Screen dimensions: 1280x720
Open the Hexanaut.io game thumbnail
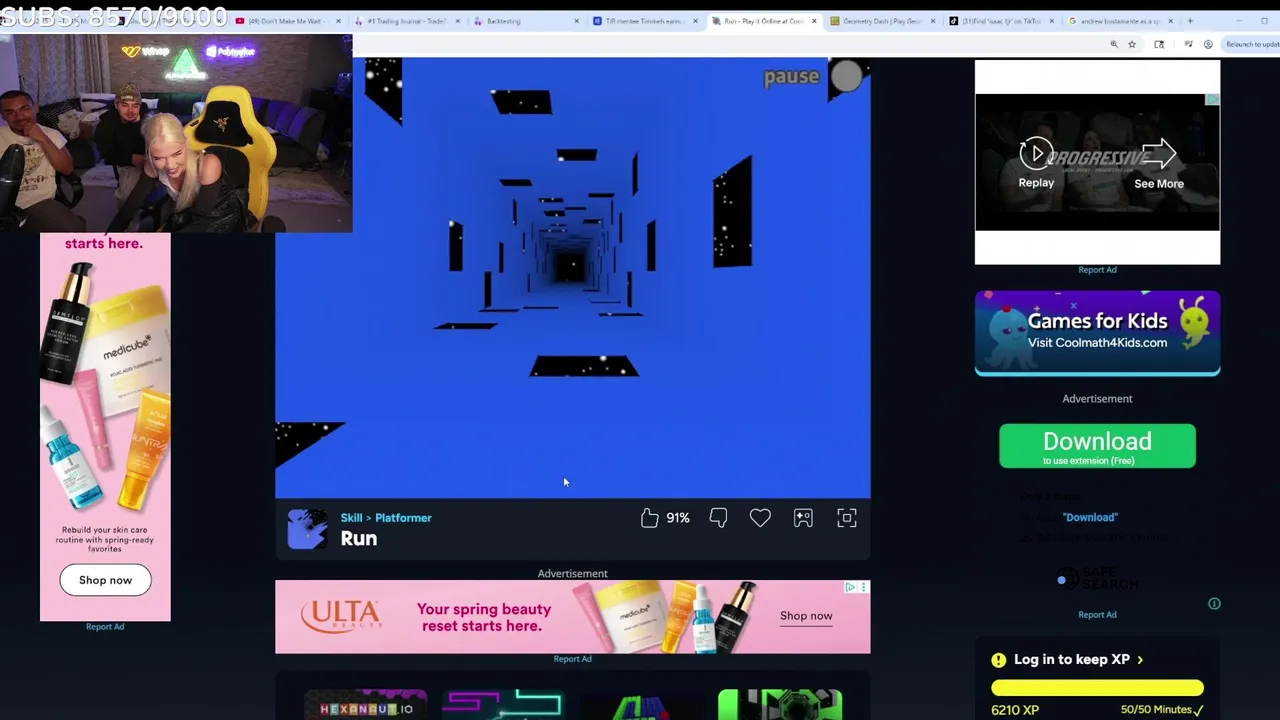click(365, 705)
